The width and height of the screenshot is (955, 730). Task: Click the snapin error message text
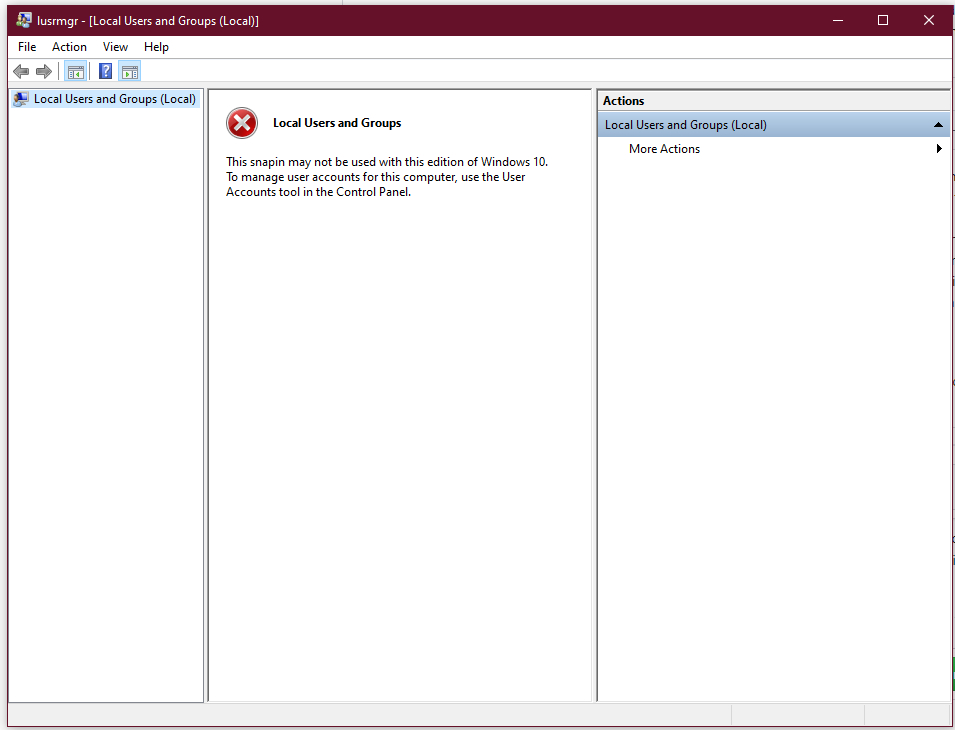387,177
